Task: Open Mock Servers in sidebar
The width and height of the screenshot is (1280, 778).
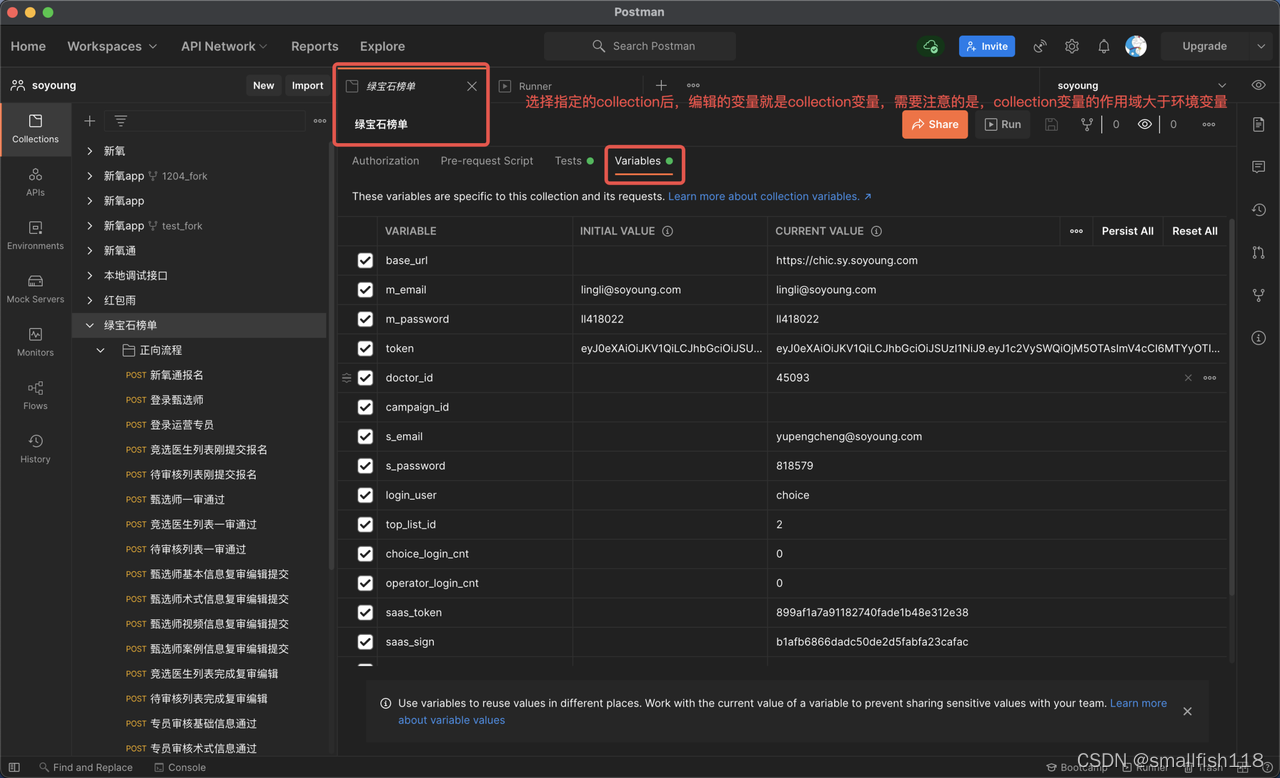Action: (35, 289)
